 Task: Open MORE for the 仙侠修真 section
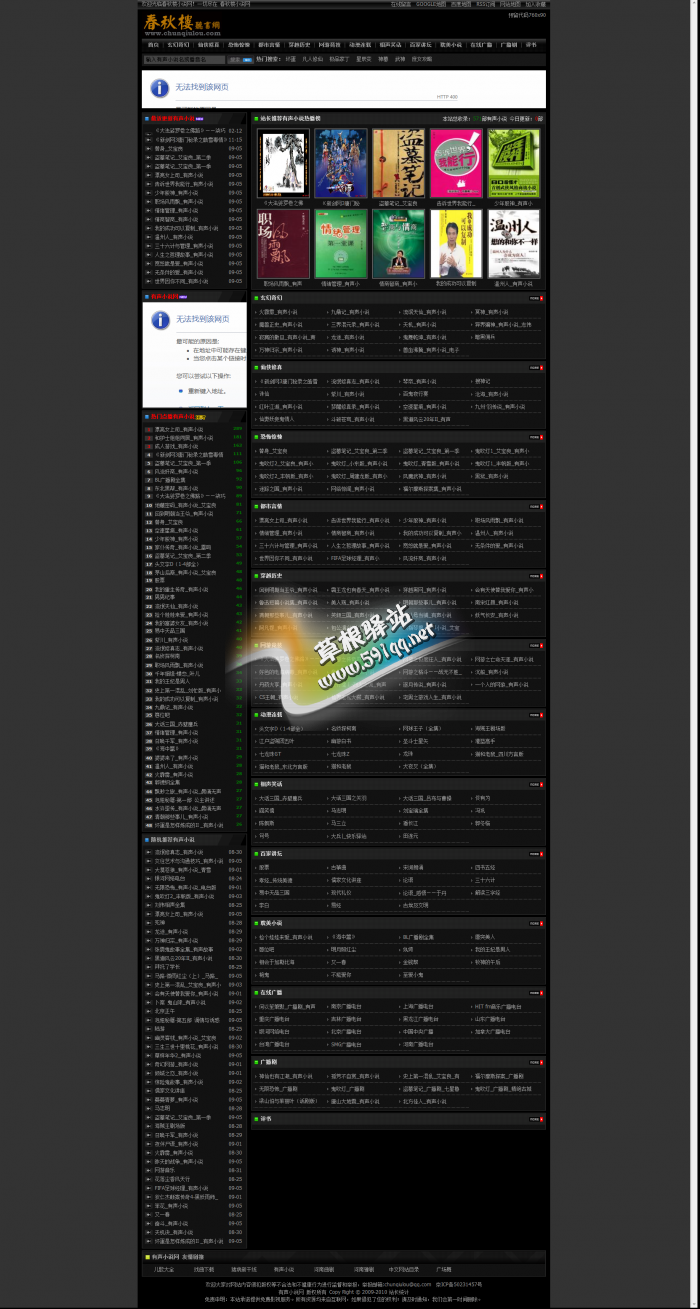click(x=535, y=367)
